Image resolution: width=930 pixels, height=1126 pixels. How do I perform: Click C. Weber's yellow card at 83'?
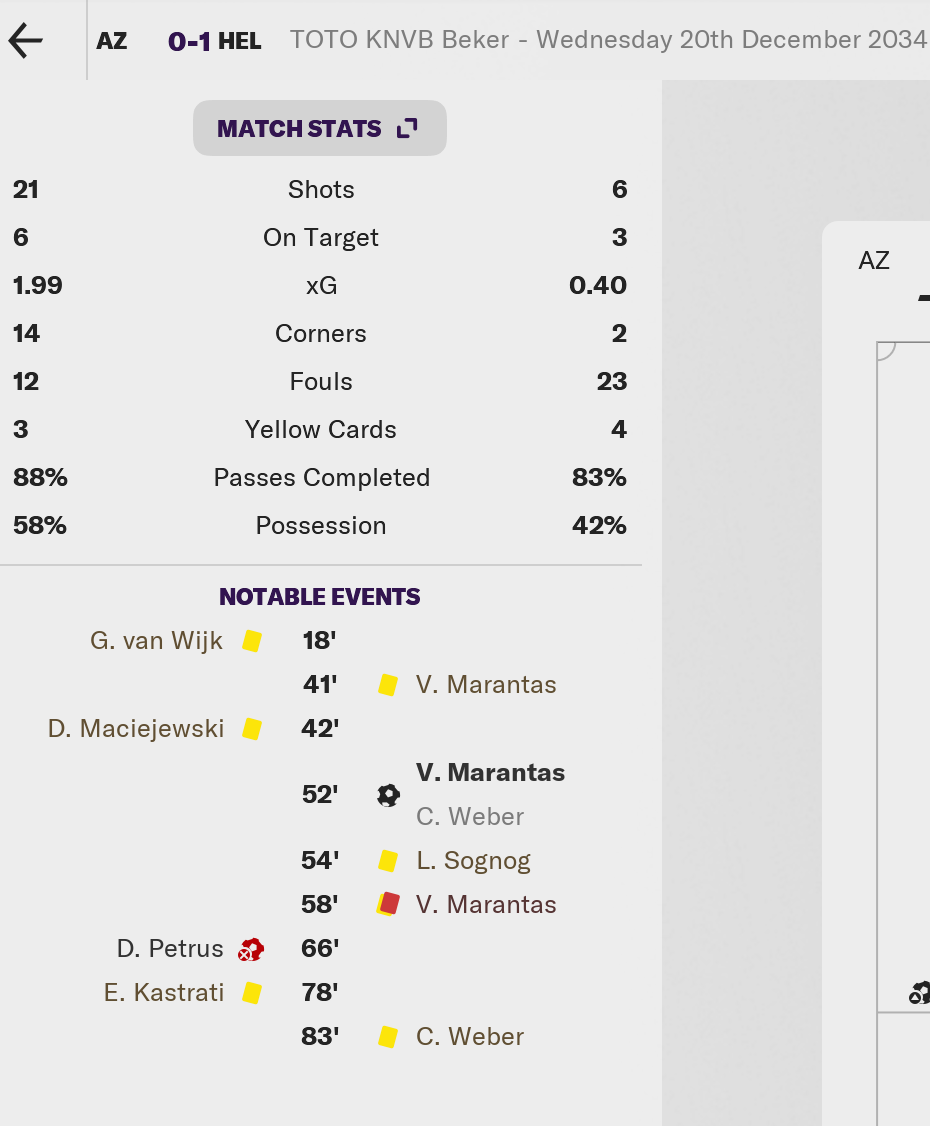click(x=388, y=1037)
